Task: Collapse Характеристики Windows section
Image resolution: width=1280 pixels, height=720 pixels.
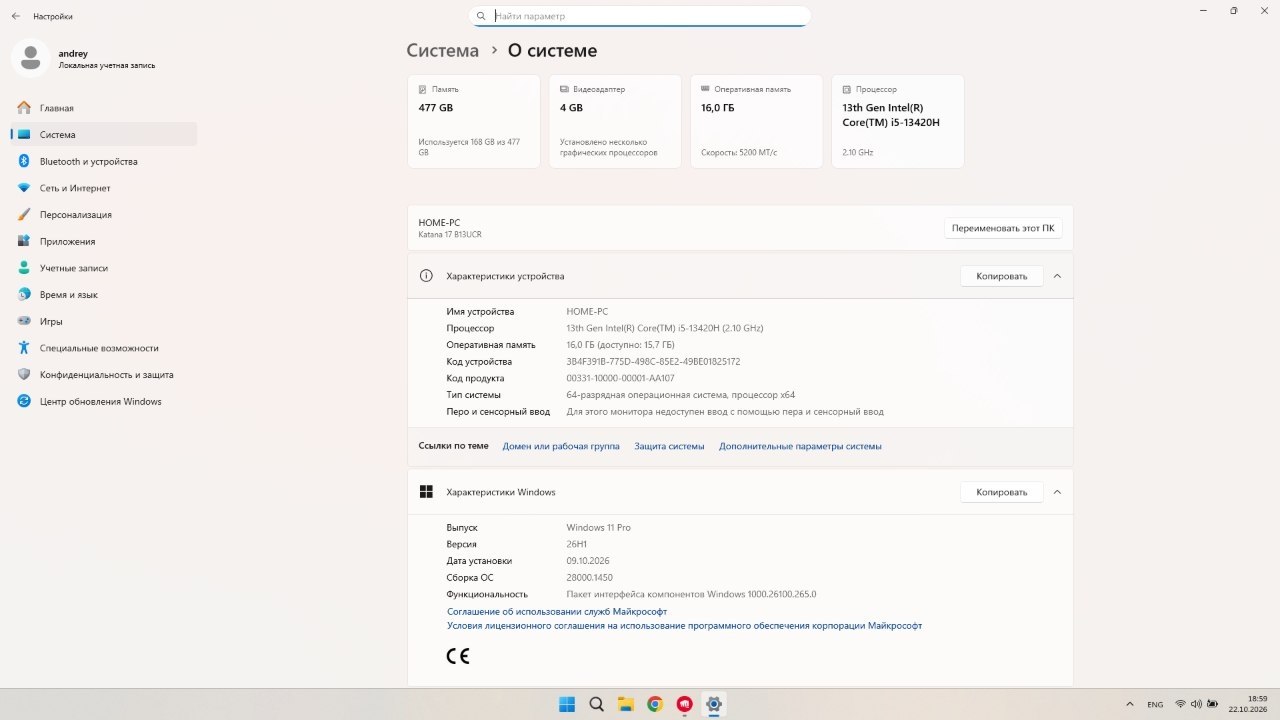Action: tap(1057, 492)
